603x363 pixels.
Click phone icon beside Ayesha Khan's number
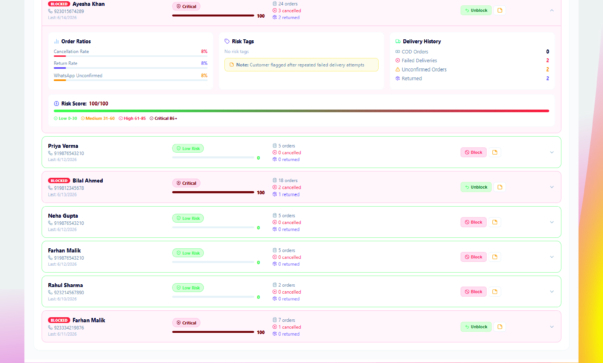(x=50, y=11)
